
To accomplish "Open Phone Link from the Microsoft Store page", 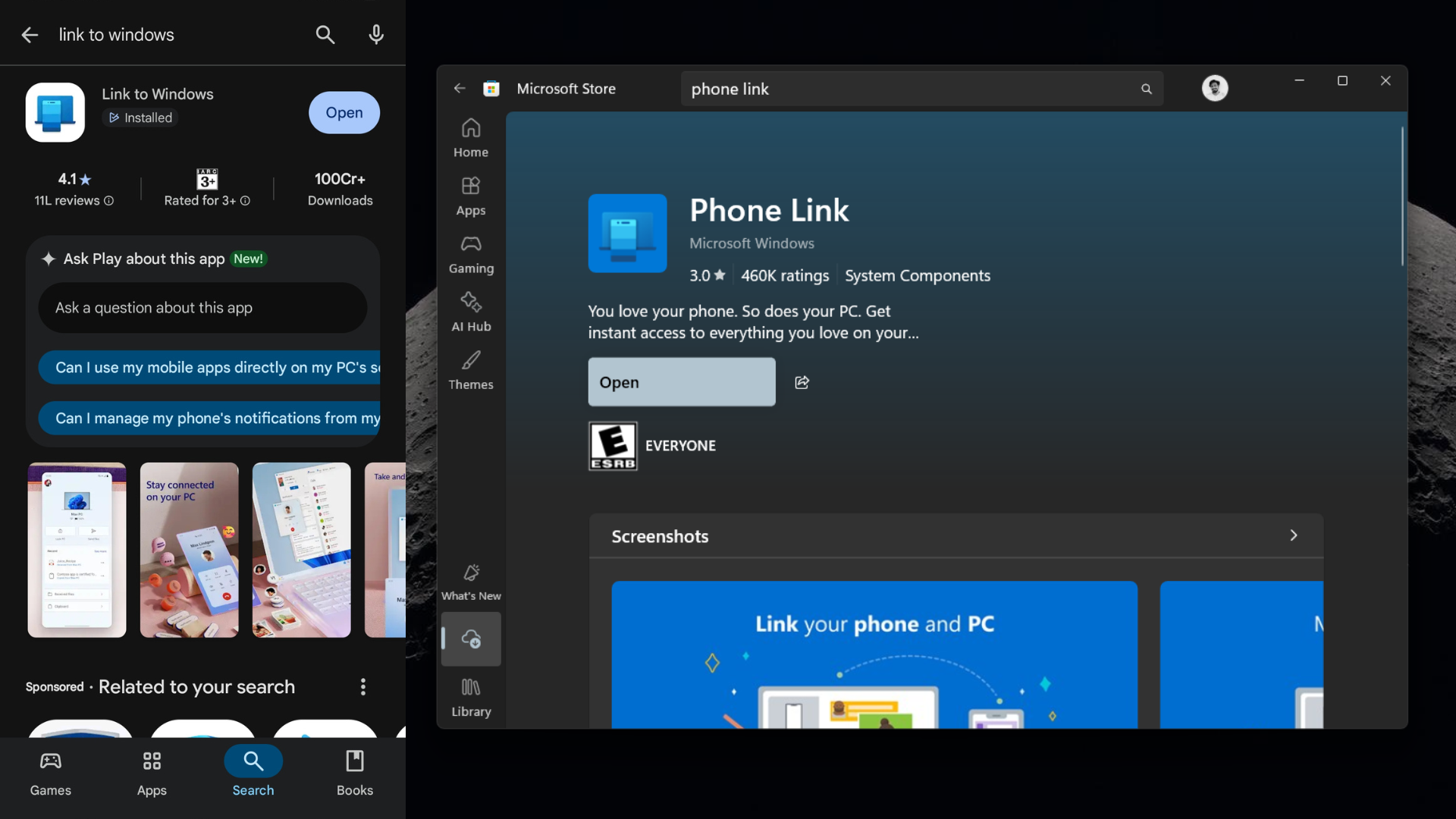I will (680, 382).
